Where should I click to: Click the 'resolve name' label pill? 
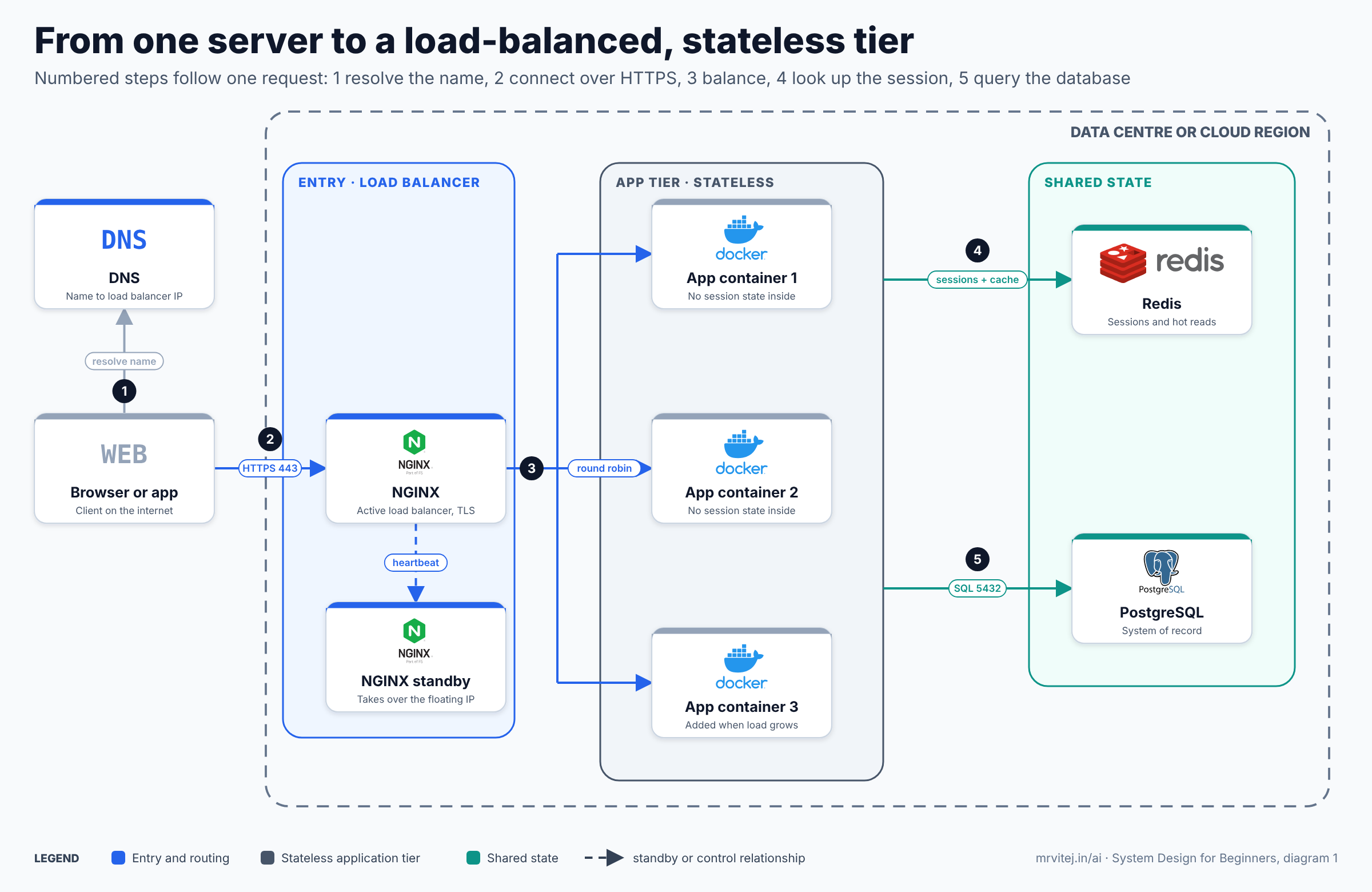124,361
